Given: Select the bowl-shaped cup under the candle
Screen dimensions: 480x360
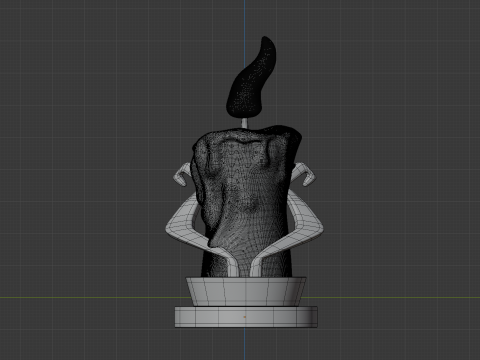Looking at the screenshot, I should click(246, 291).
